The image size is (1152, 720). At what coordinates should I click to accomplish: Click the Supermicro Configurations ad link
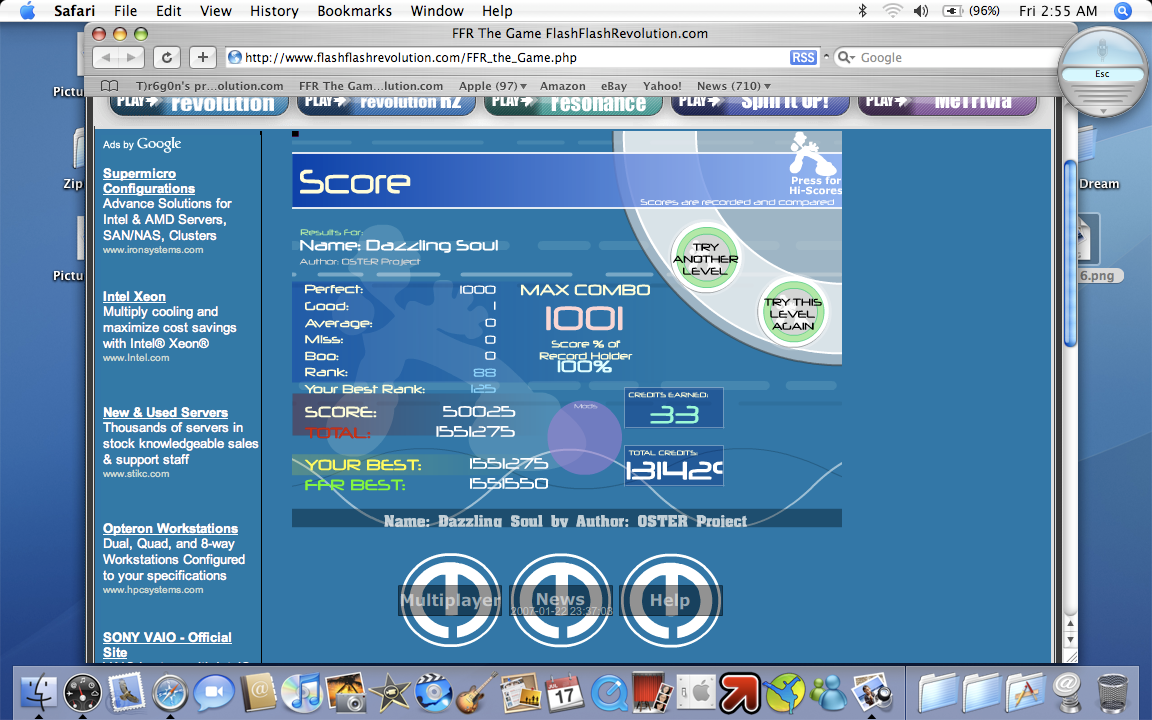(149, 181)
